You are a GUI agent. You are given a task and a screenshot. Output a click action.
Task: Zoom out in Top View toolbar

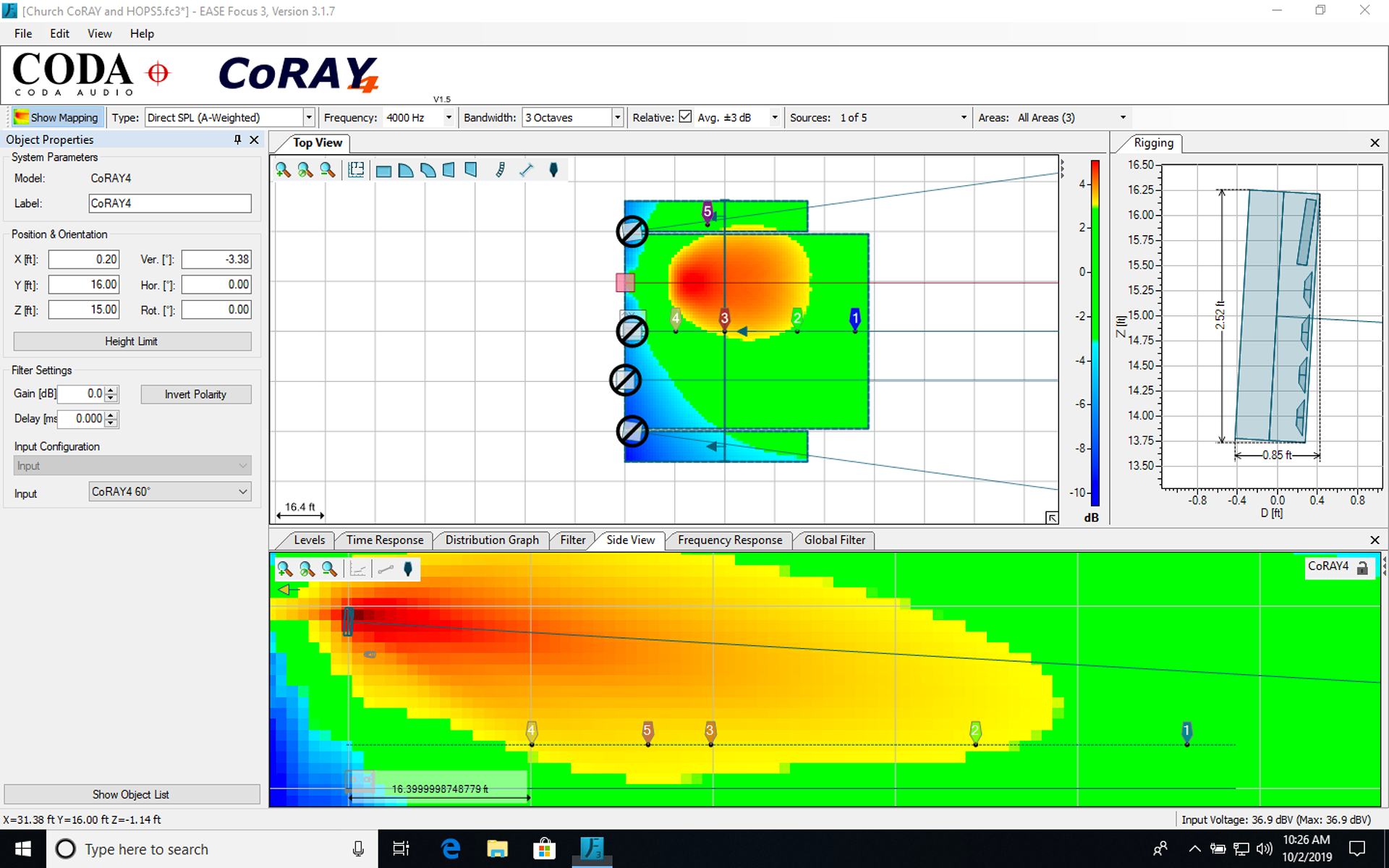tap(328, 170)
